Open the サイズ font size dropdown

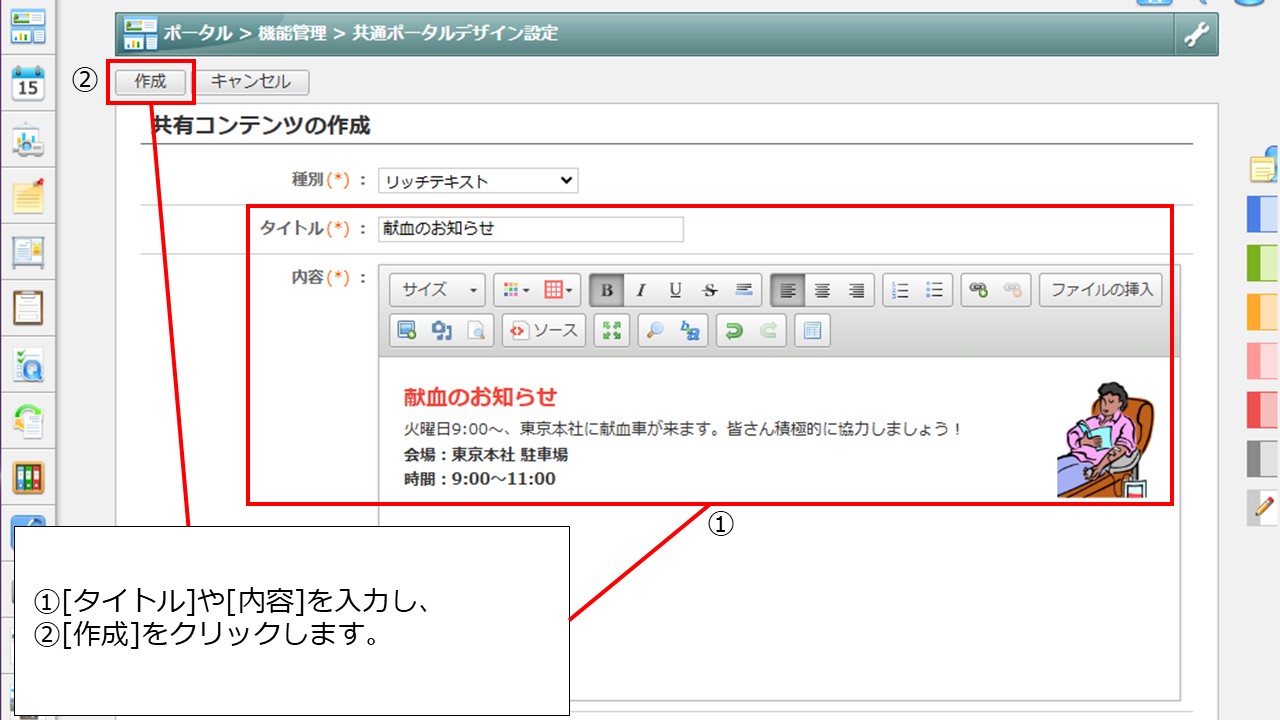pos(438,290)
